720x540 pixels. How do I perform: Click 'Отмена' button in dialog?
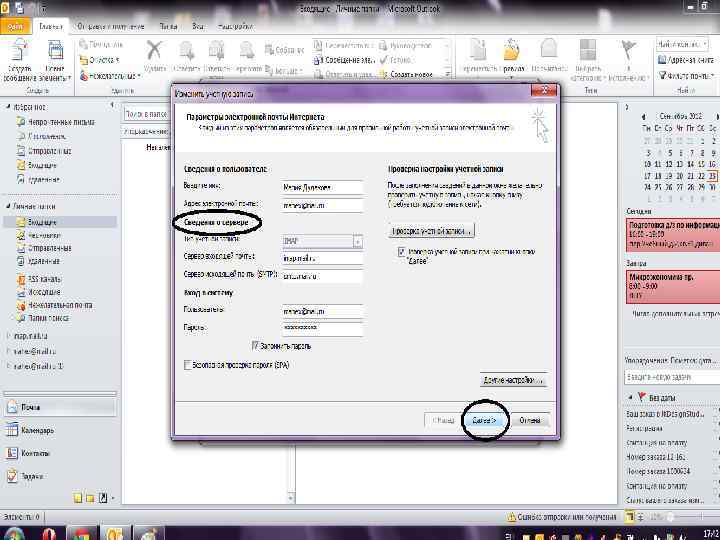tap(529, 420)
